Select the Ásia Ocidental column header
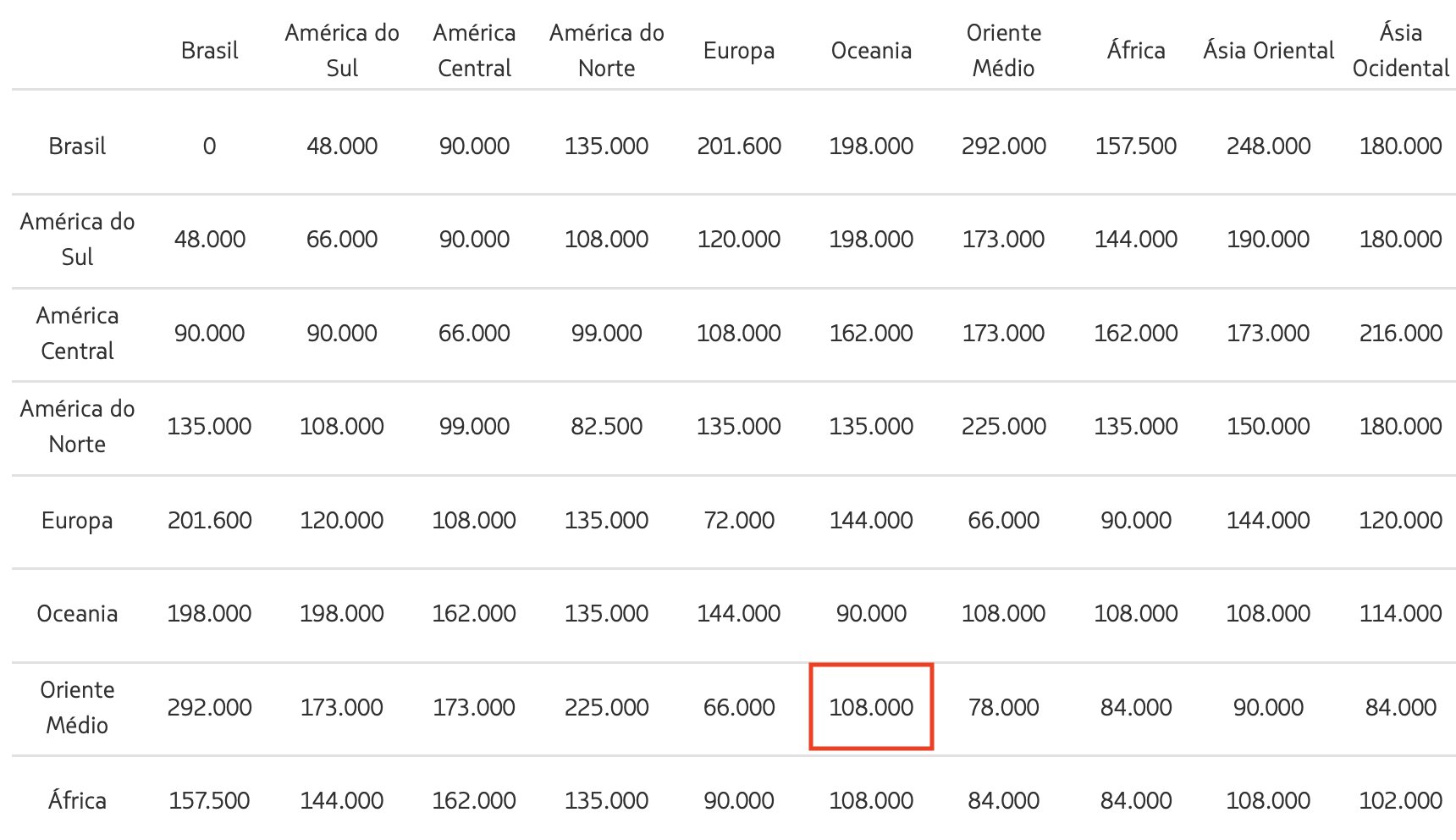 click(x=1401, y=51)
